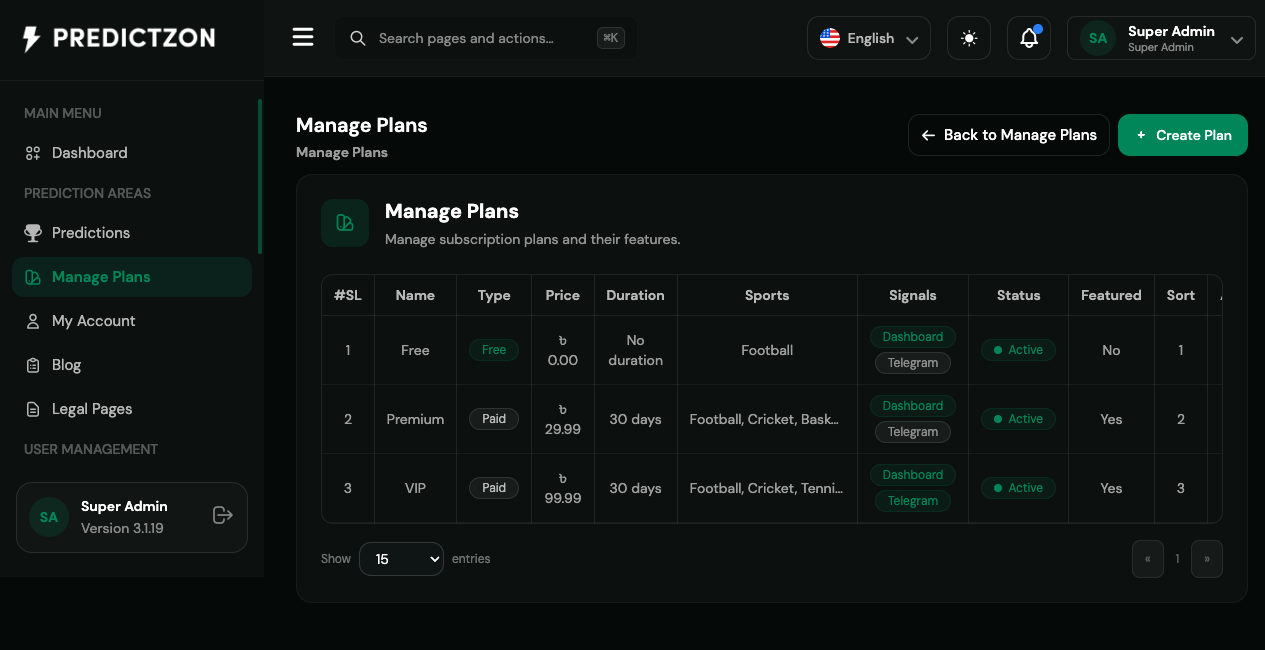Click Dashboard signal badge in Premium row
This screenshot has height=650, width=1265.
click(x=913, y=406)
